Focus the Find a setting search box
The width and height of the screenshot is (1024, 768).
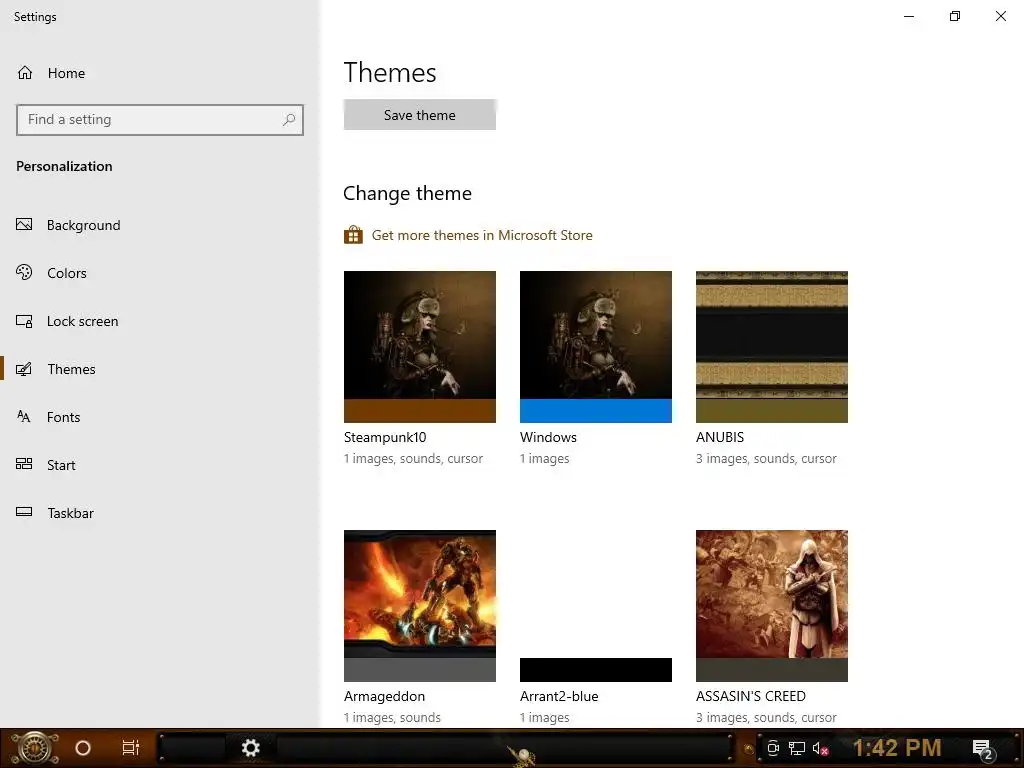pos(160,120)
